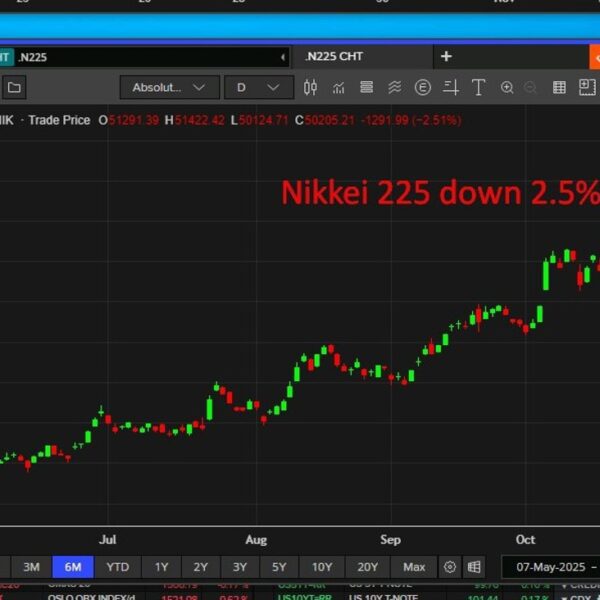This screenshot has width=600, height=600.
Task: Click the Max range button
Action: click(414, 567)
